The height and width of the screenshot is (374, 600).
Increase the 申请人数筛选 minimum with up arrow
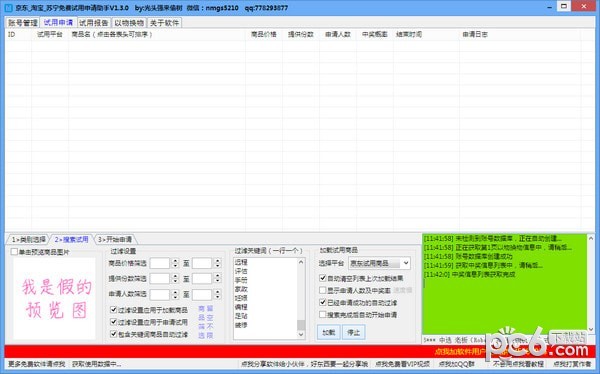[175, 292]
